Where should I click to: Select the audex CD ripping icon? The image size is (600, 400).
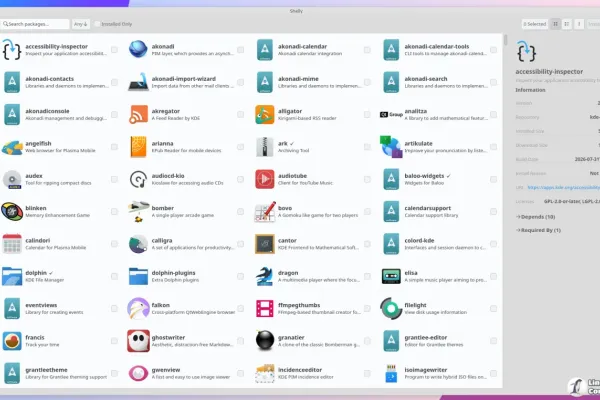tap(12, 179)
